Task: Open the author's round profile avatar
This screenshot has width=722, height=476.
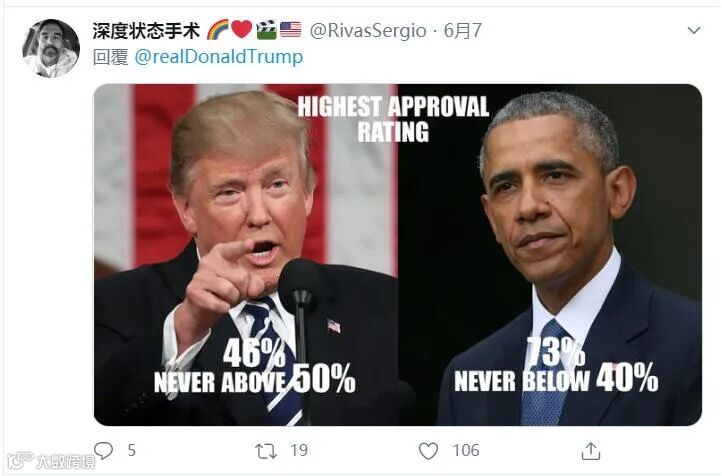Action: tap(51, 48)
